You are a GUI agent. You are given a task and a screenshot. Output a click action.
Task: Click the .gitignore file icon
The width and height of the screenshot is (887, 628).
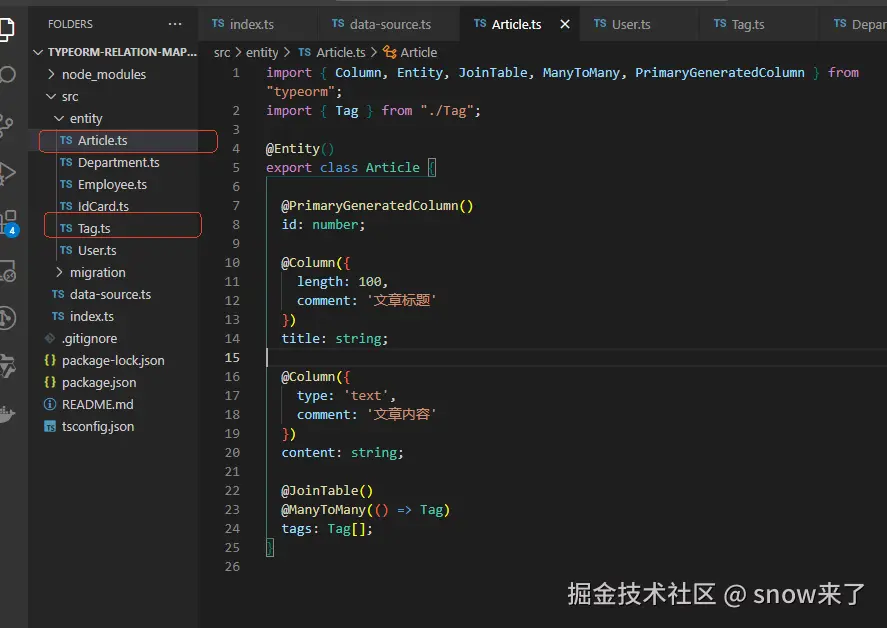(x=50, y=338)
